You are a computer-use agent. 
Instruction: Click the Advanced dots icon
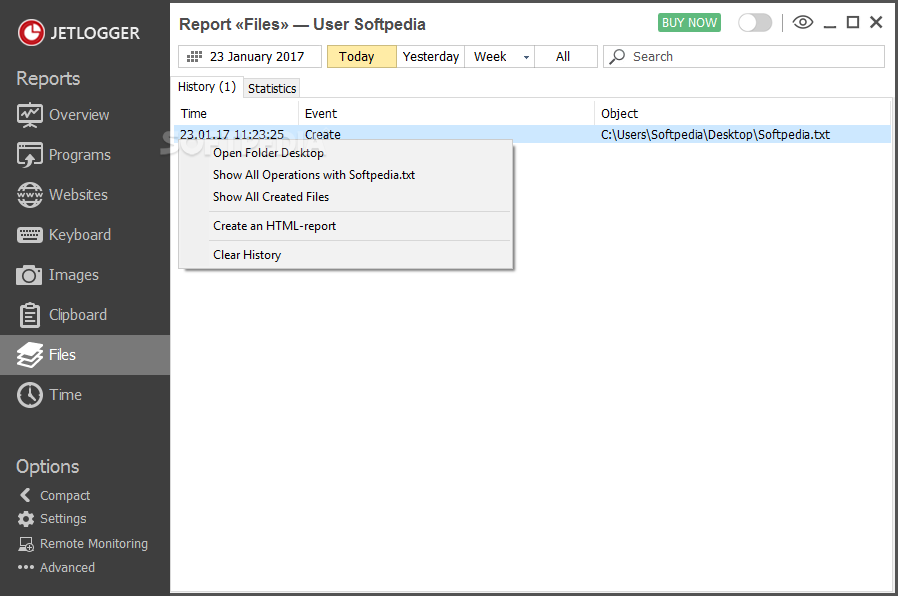(26, 567)
